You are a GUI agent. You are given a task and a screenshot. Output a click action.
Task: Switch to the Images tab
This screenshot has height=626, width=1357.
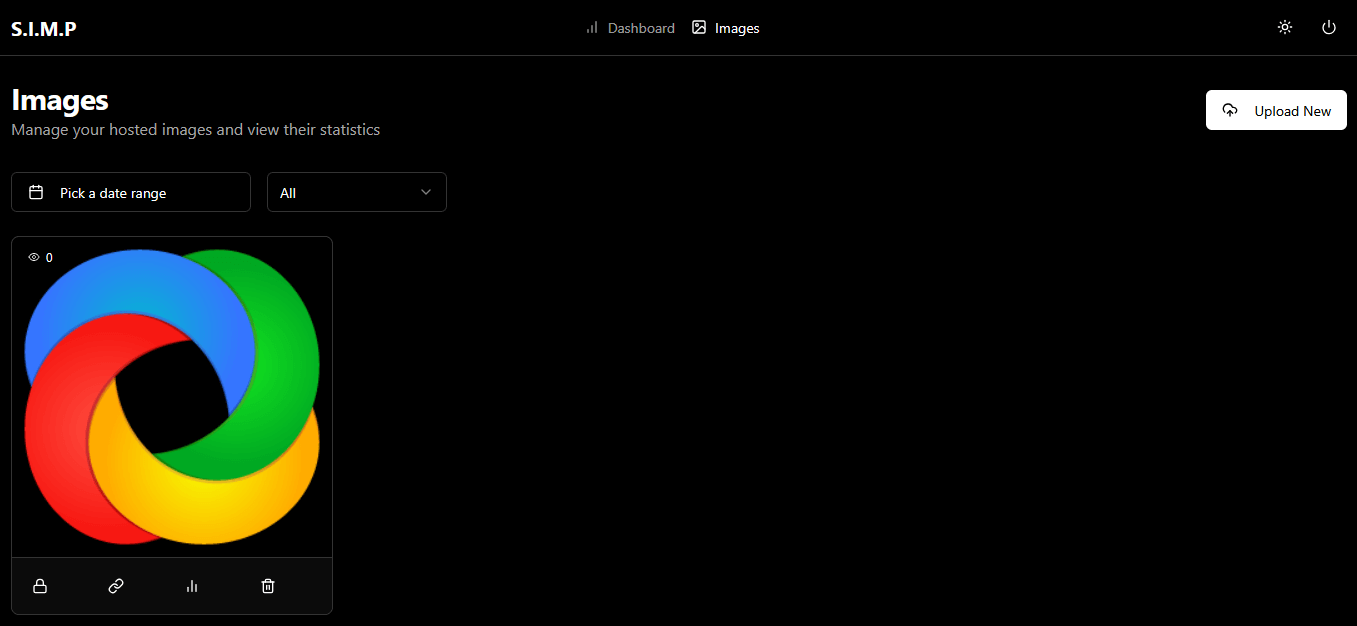(737, 28)
